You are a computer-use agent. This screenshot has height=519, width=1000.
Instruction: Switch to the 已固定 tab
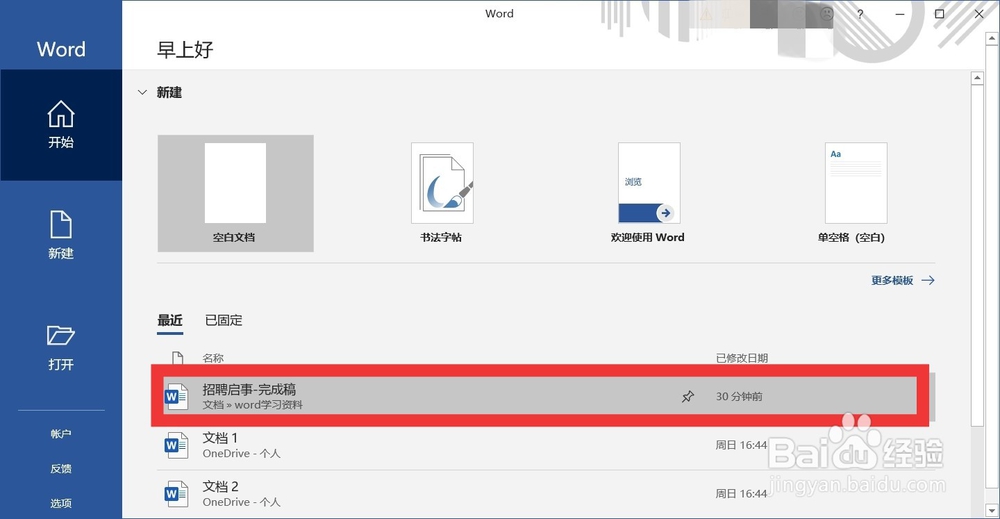click(223, 320)
